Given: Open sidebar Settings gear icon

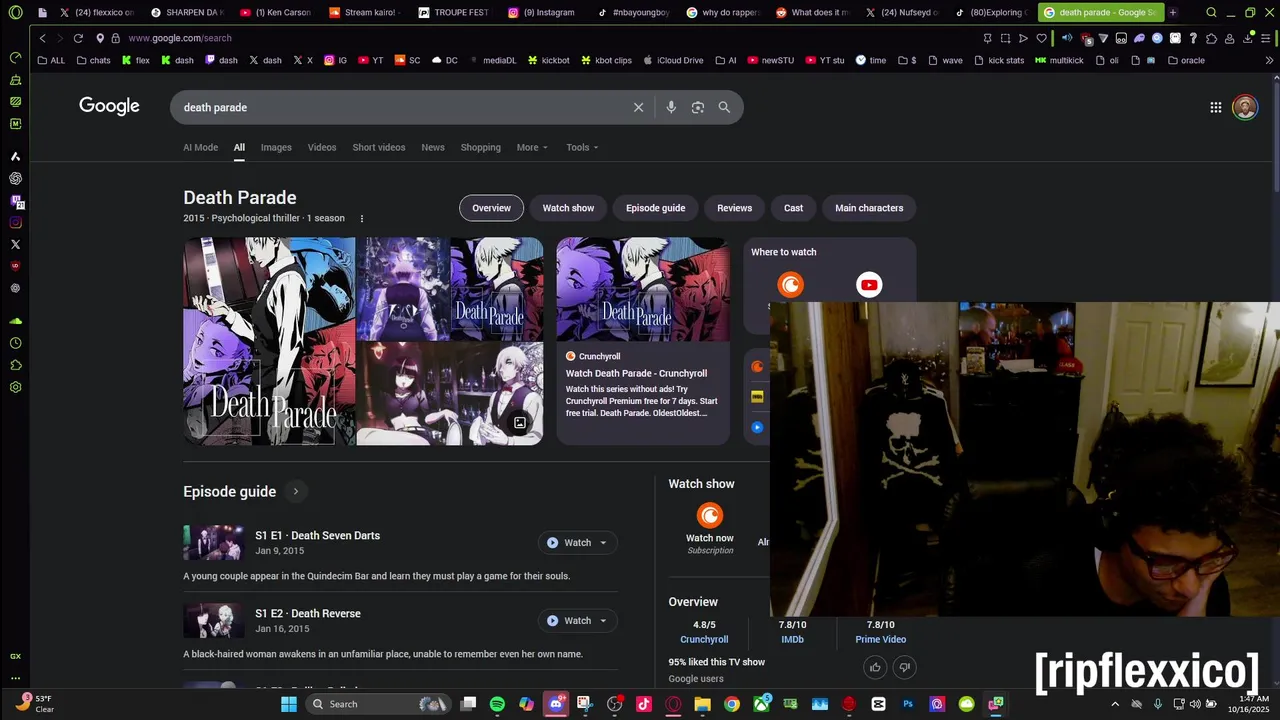Looking at the screenshot, I should coord(15,387).
